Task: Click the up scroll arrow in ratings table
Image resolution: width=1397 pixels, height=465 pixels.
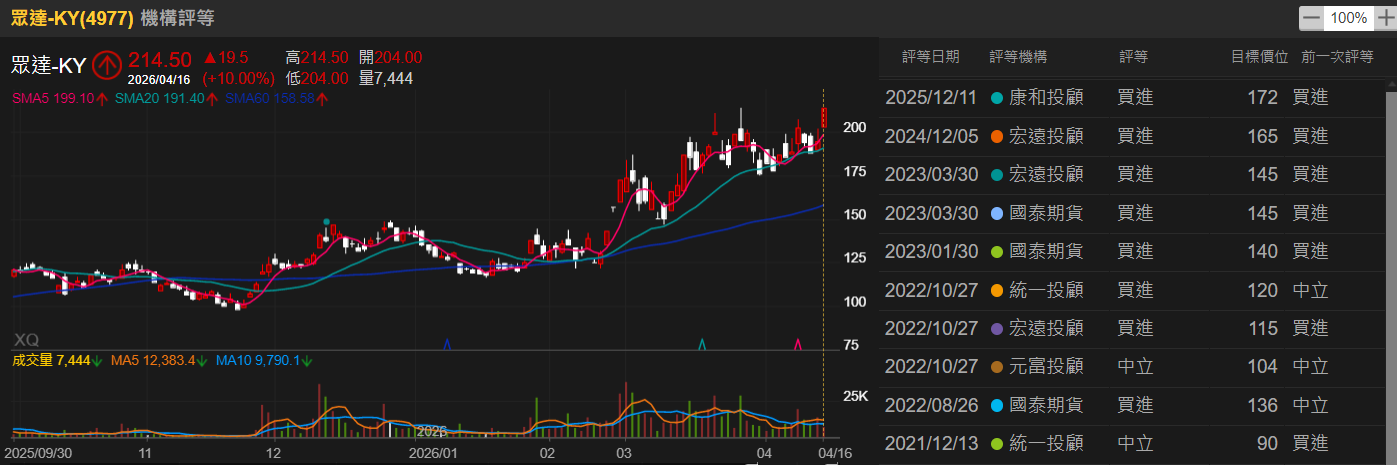Action: 1390,85
